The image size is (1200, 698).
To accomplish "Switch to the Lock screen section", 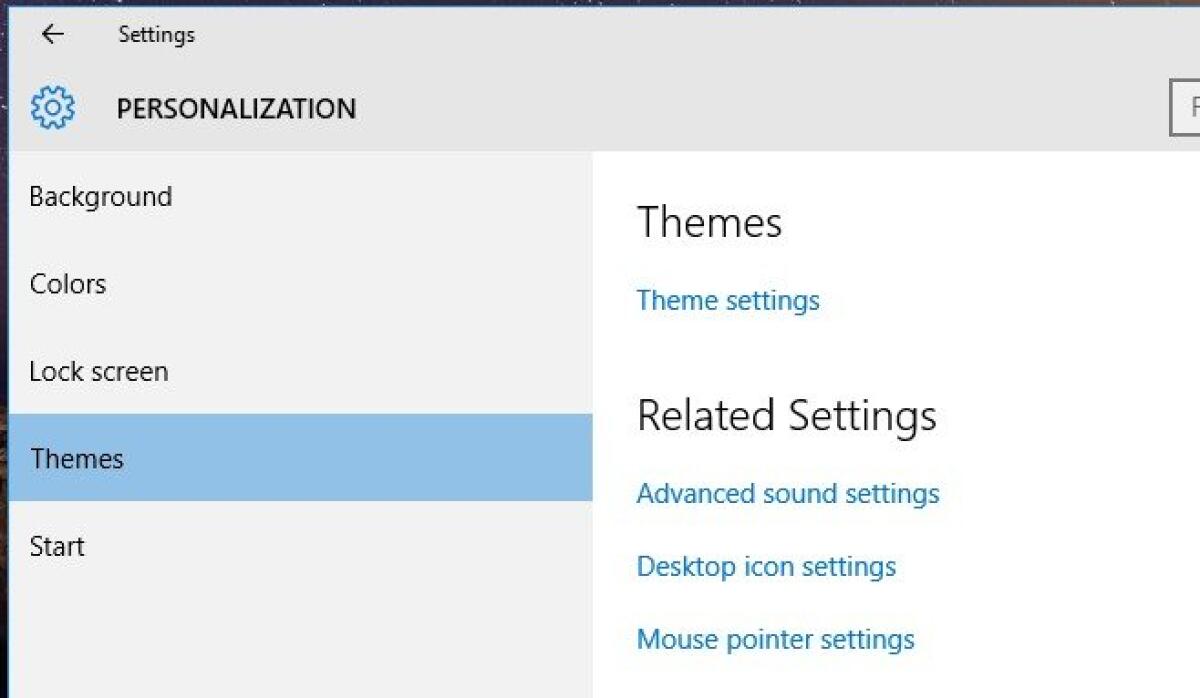I will [96, 371].
